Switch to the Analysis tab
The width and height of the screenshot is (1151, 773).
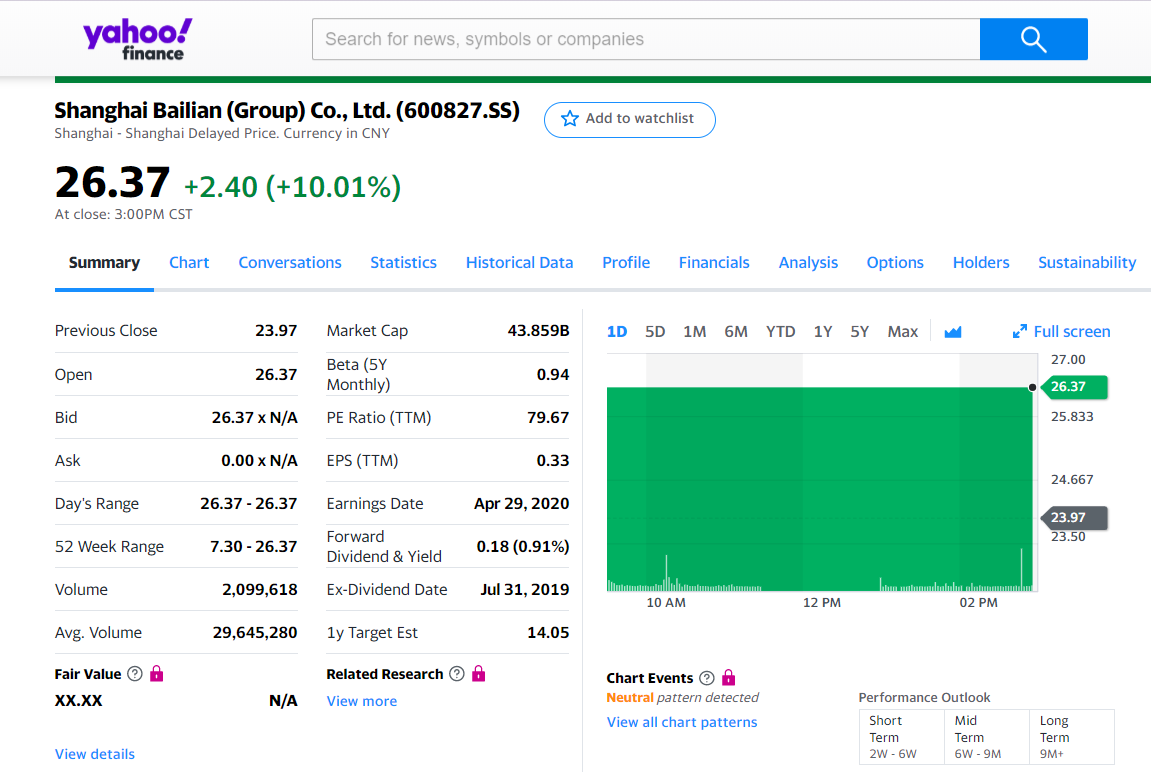[x=808, y=263]
